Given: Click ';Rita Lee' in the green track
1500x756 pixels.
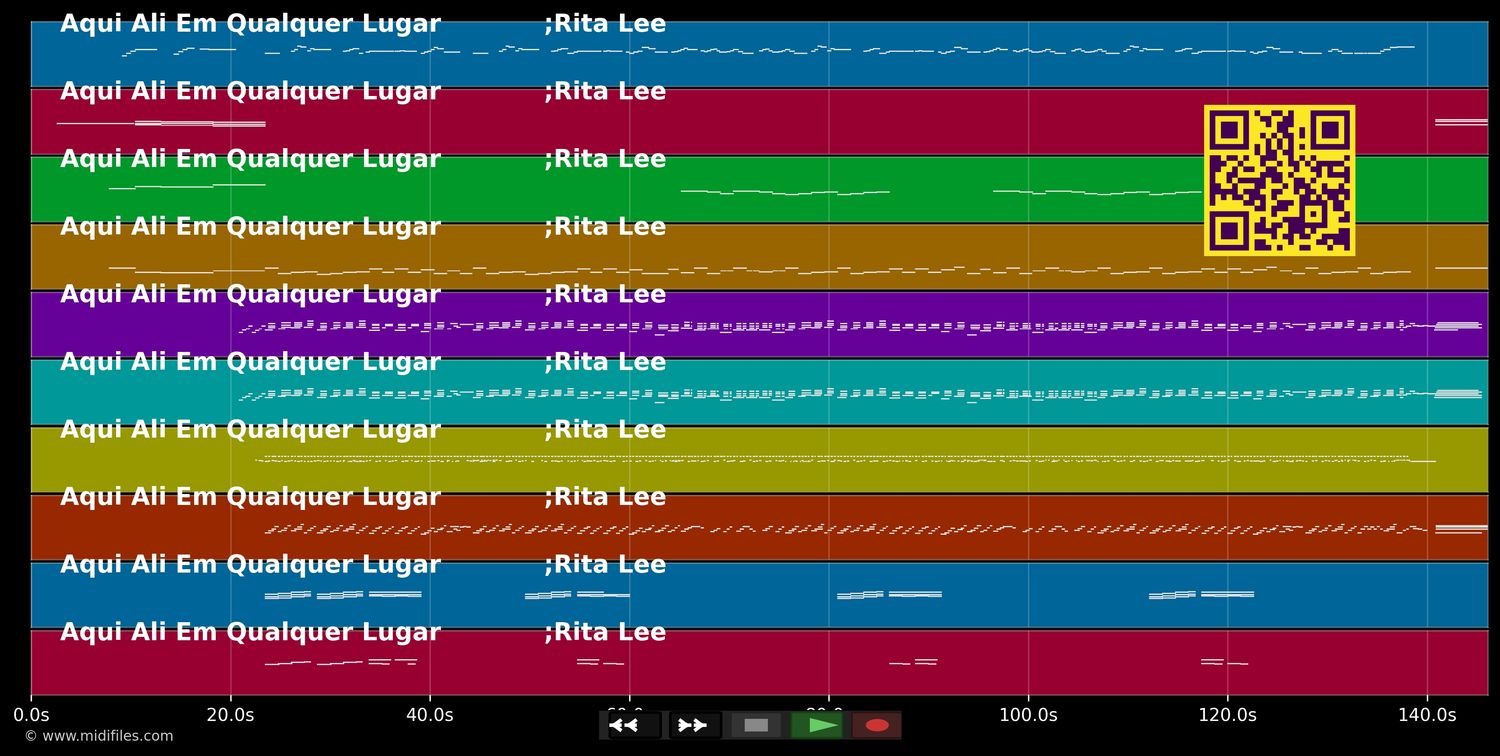Looking at the screenshot, I should click(605, 159).
